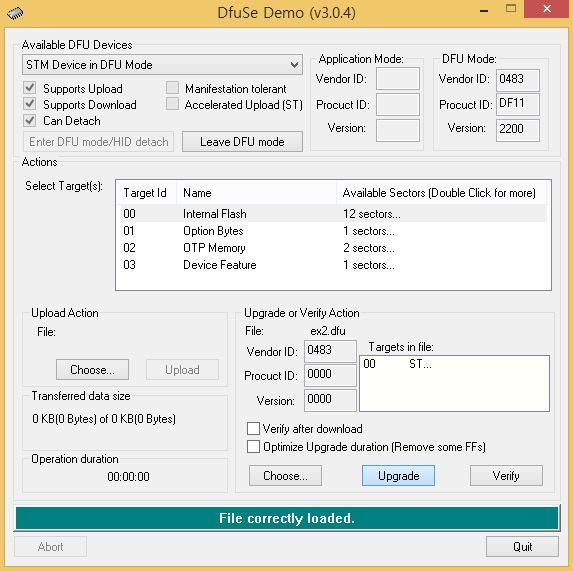This screenshot has width=573, height=571.
Task: Toggle the Manifestation tolerant checkbox
Action: pyautogui.click(x=172, y=88)
